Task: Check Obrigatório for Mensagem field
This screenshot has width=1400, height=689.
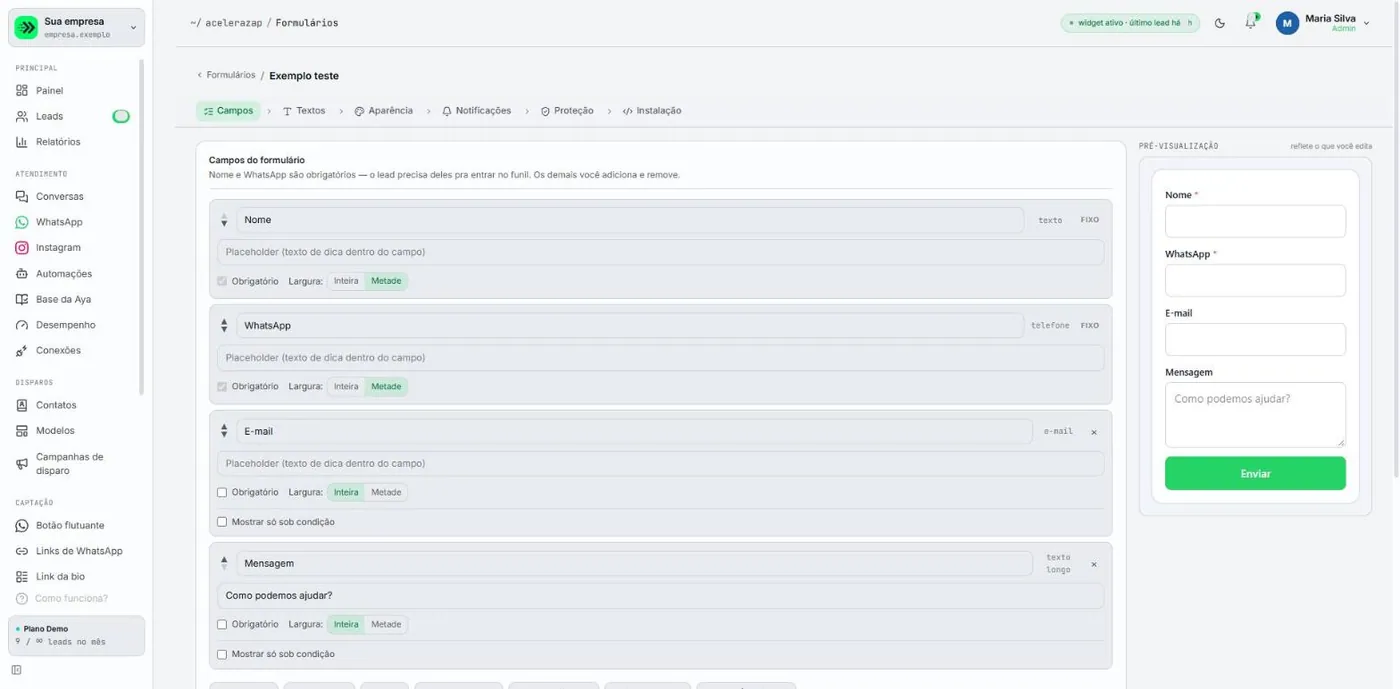Action: click(222, 625)
